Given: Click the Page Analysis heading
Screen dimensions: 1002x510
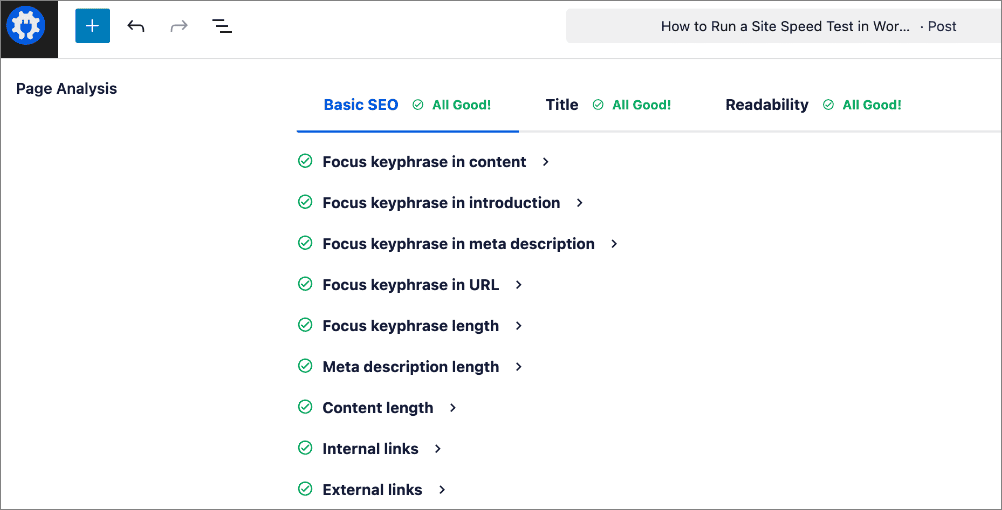Looking at the screenshot, I should pos(66,89).
